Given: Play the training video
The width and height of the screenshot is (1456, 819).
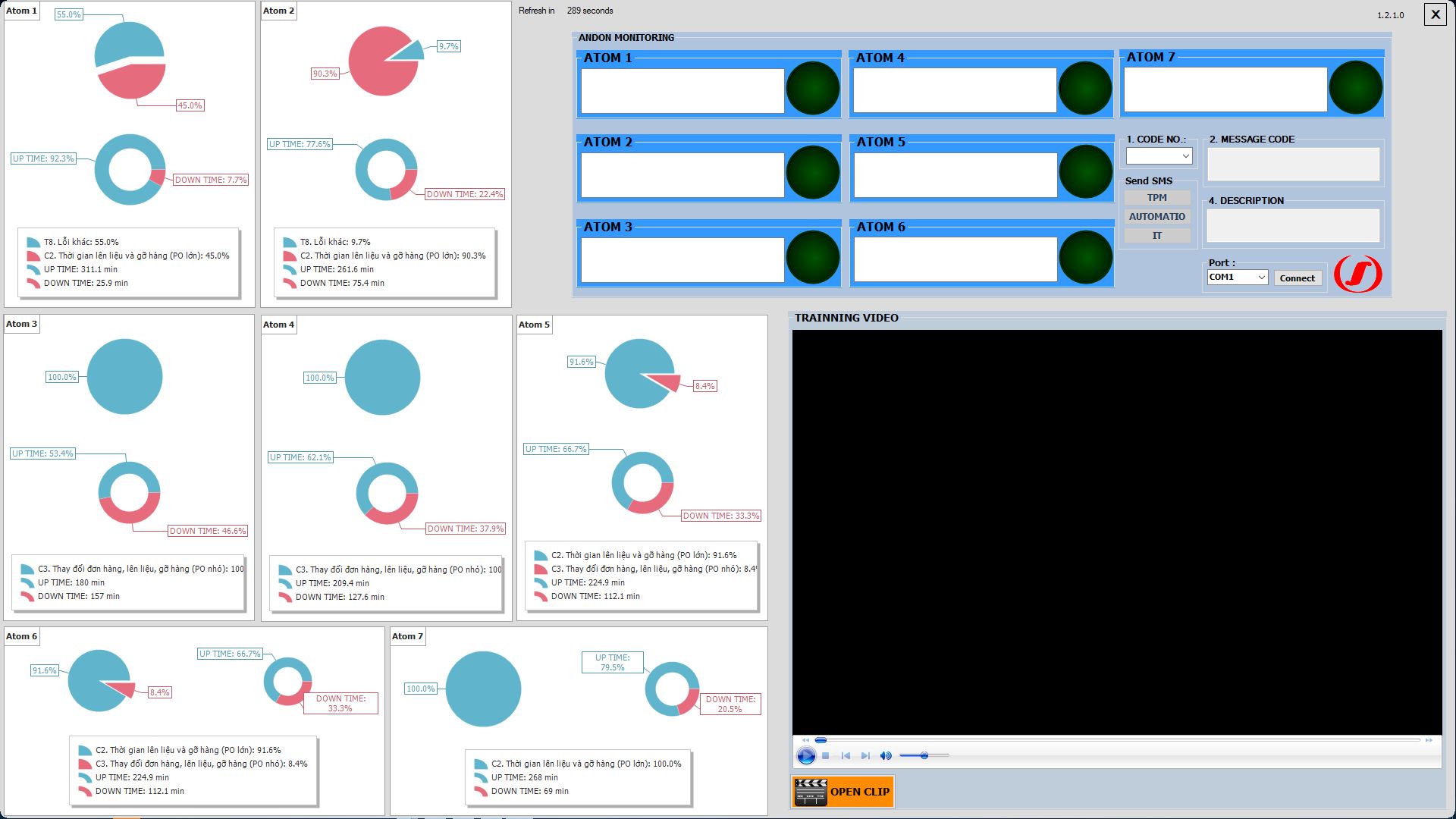Looking at the screenshot, I should [805, 755].
